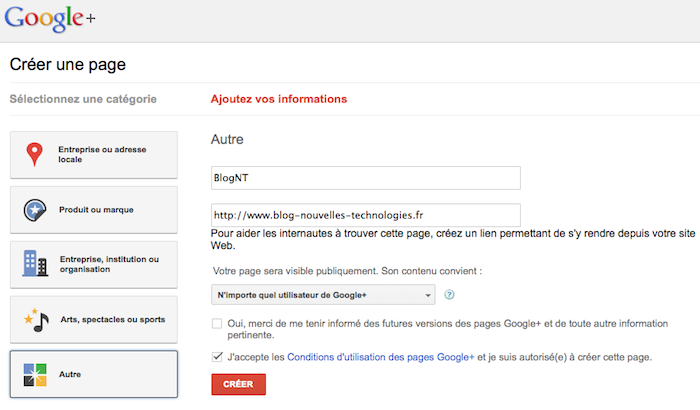Select the Produit ou marque label

pos(96,210)
